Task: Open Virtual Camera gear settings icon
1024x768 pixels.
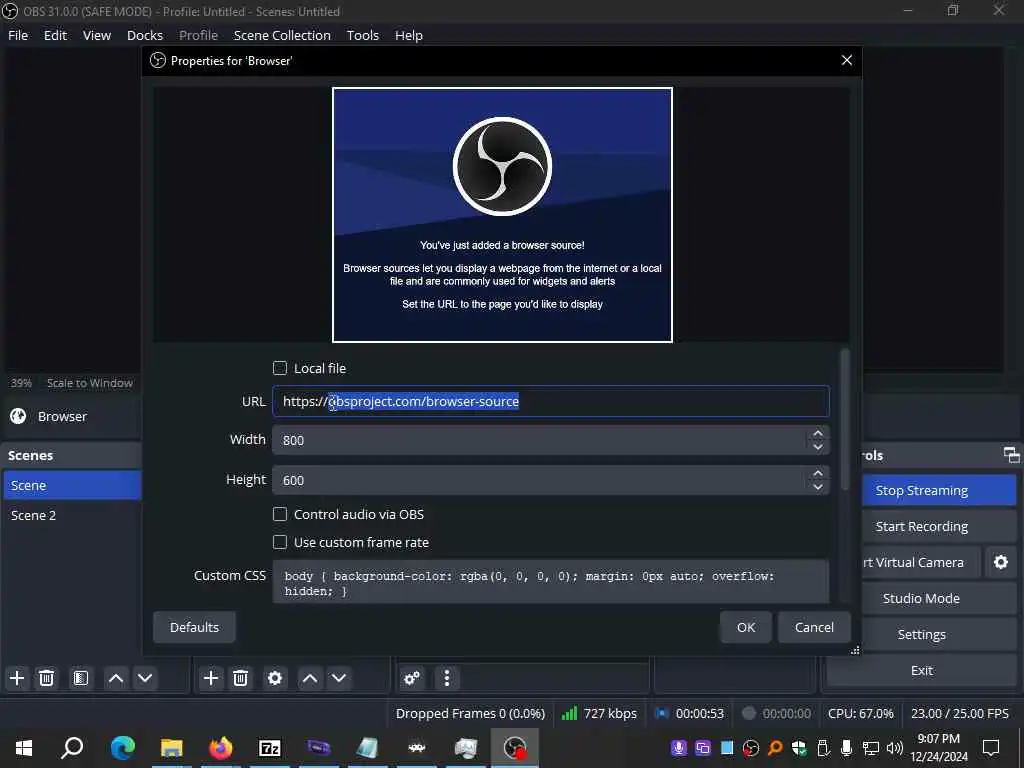Action: [1000, 562]
